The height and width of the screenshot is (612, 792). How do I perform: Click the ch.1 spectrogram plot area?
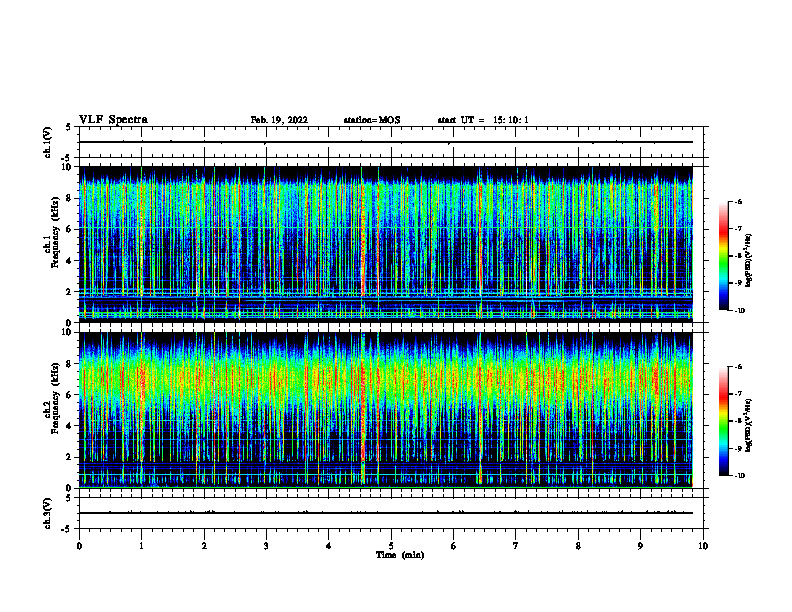(x=386, y=244)
